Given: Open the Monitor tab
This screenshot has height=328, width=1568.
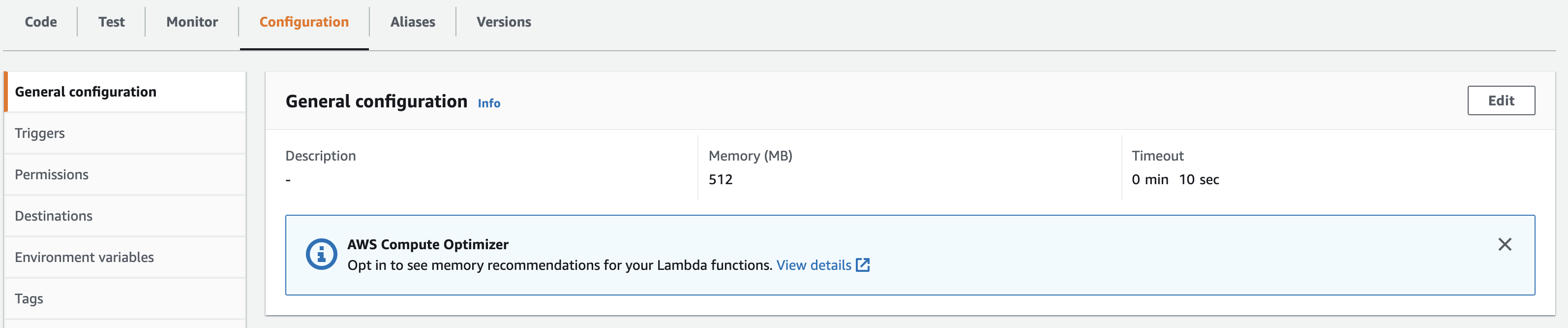Looking at the screenshot, I should tap(192, 22).
